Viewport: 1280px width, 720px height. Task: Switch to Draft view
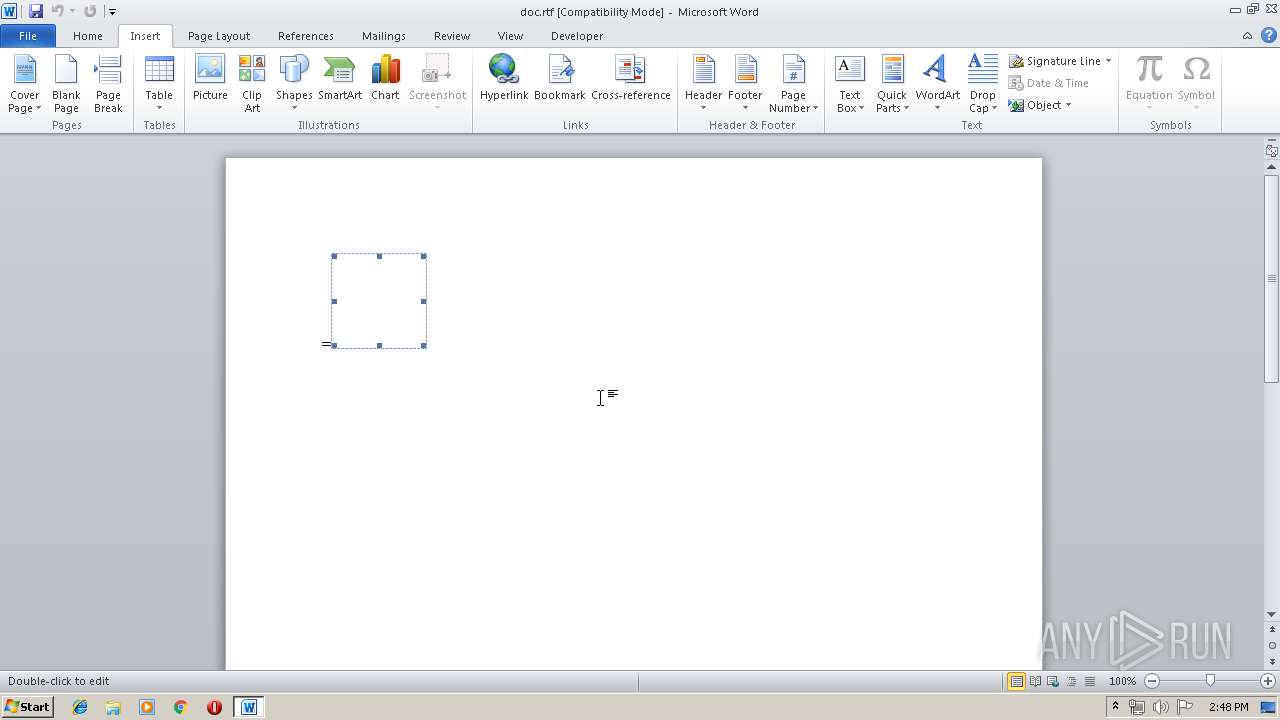(1089, 681)
